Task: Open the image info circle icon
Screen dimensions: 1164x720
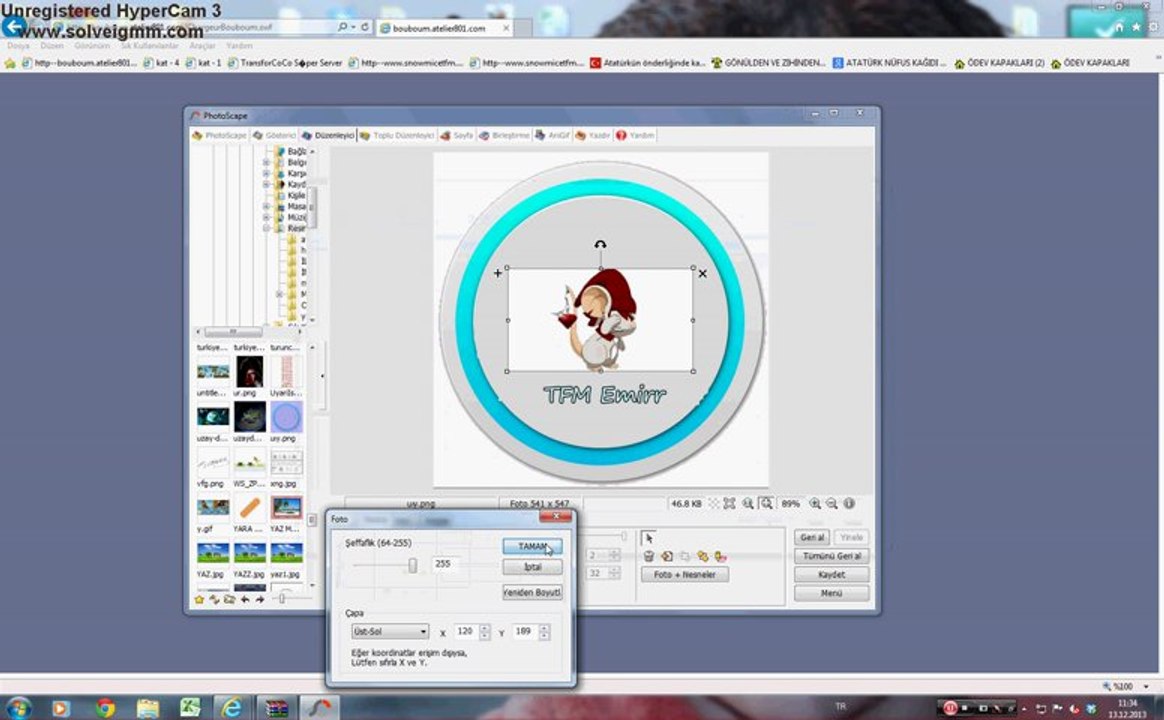Action: coord(849,503)
